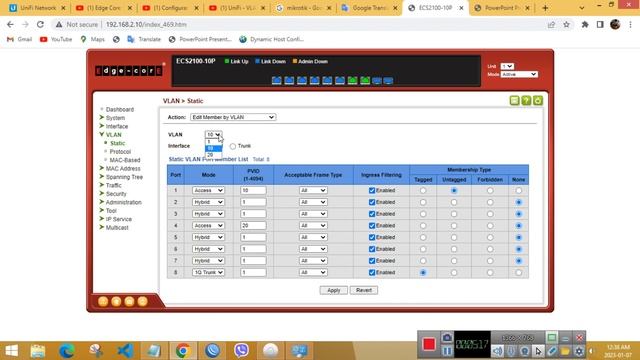Open Visual Studio Code from taskbar
The image size is (640, 360).
(125, 351)
